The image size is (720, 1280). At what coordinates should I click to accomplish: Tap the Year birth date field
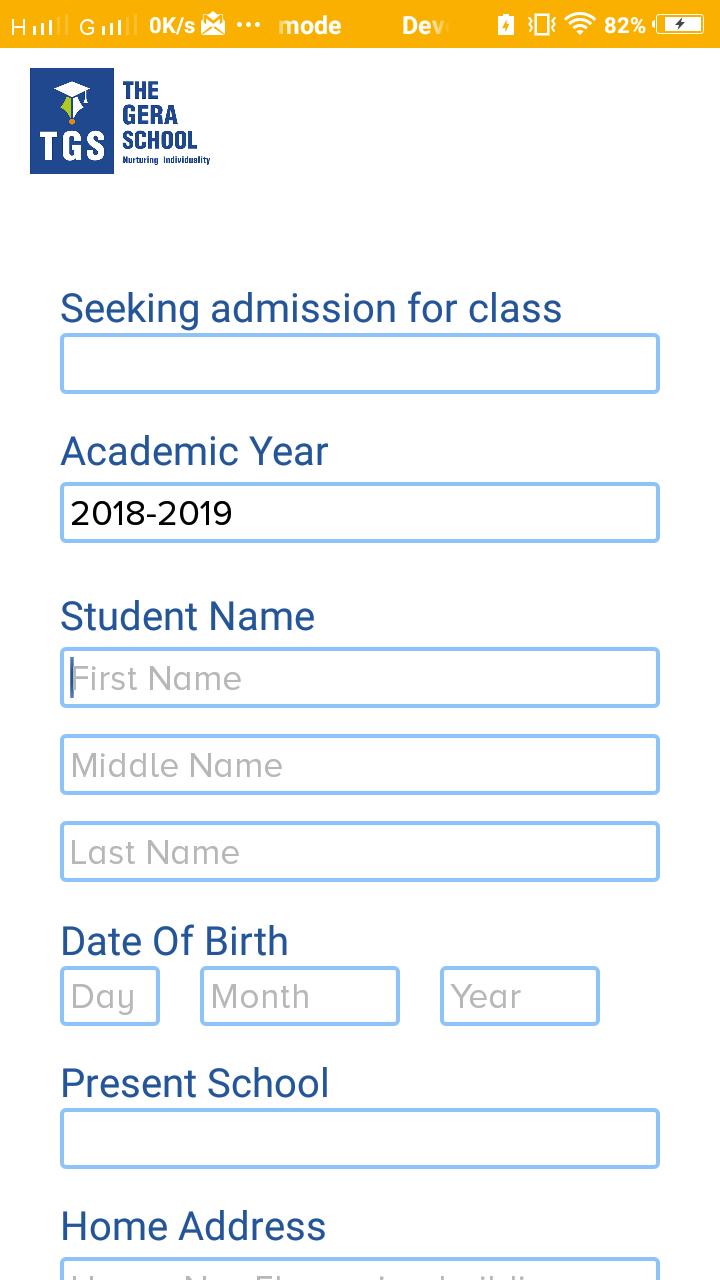click(x=520, y=996)
